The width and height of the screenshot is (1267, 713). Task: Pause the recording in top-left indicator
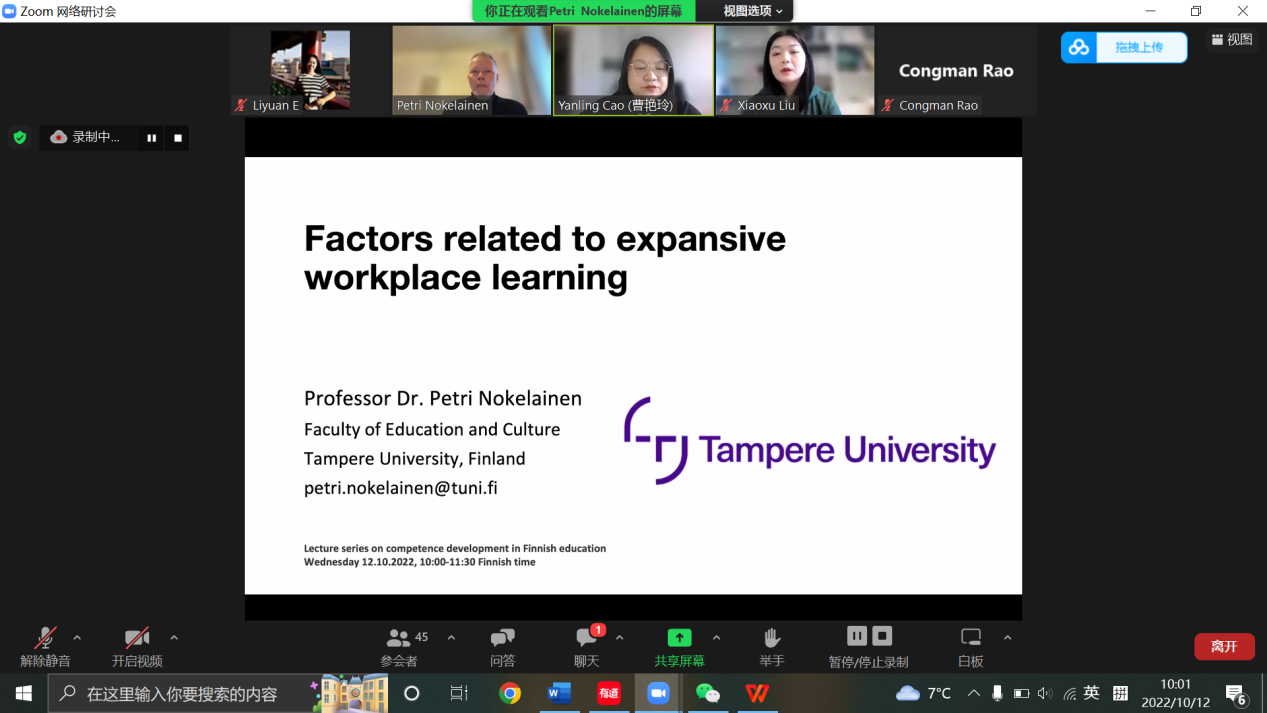click(152, 138)
